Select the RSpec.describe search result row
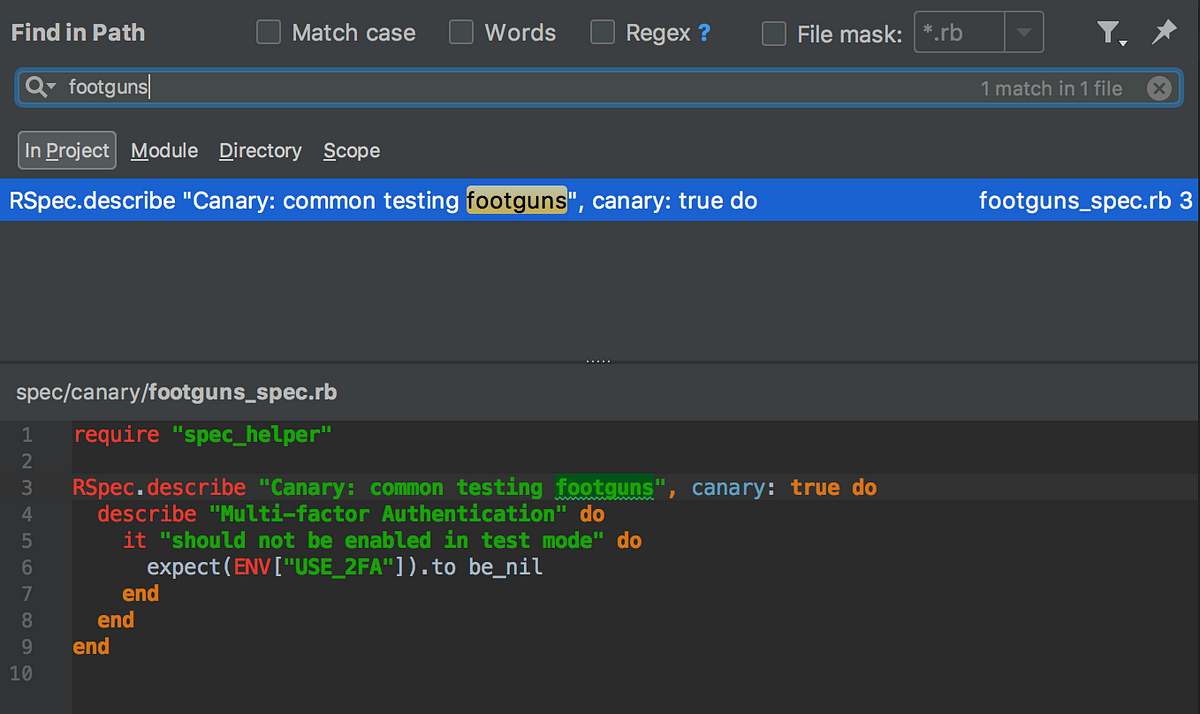 coord(600,201)
